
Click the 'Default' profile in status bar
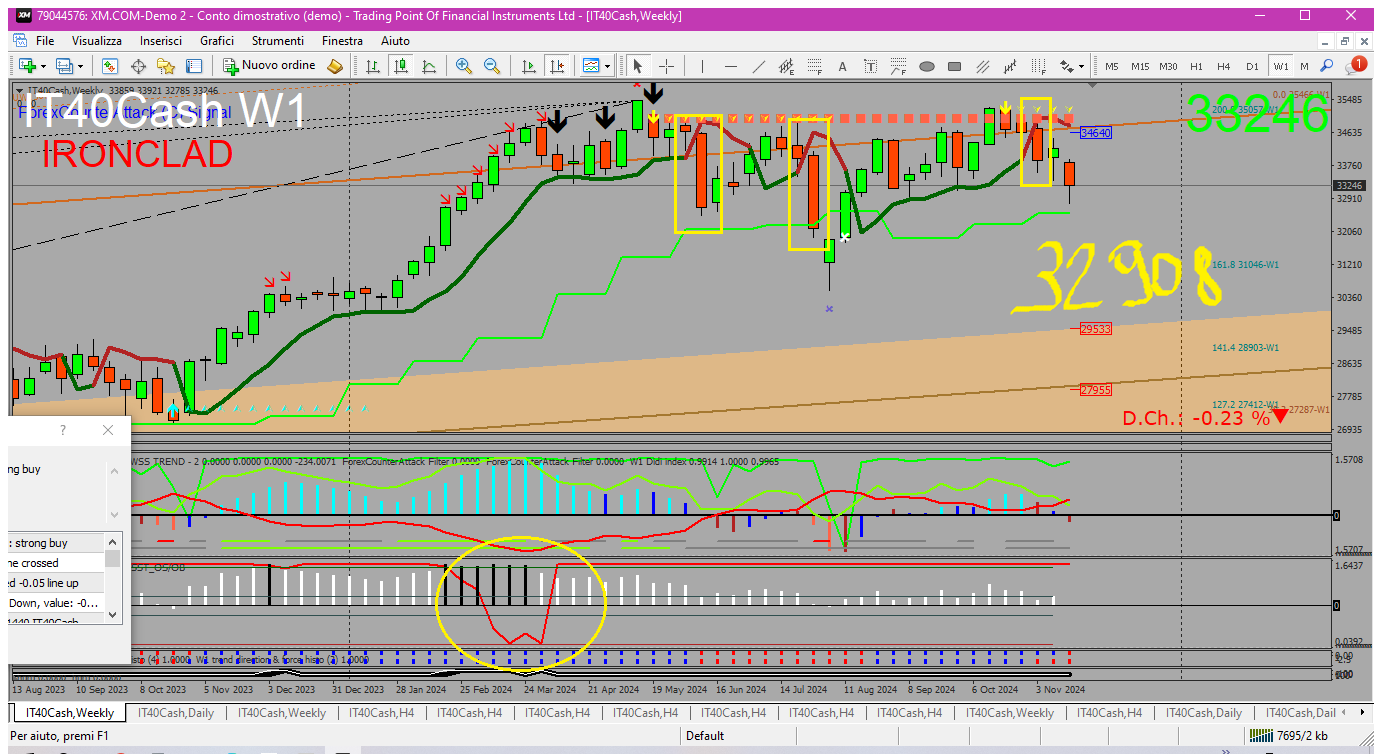pos(705,736)
